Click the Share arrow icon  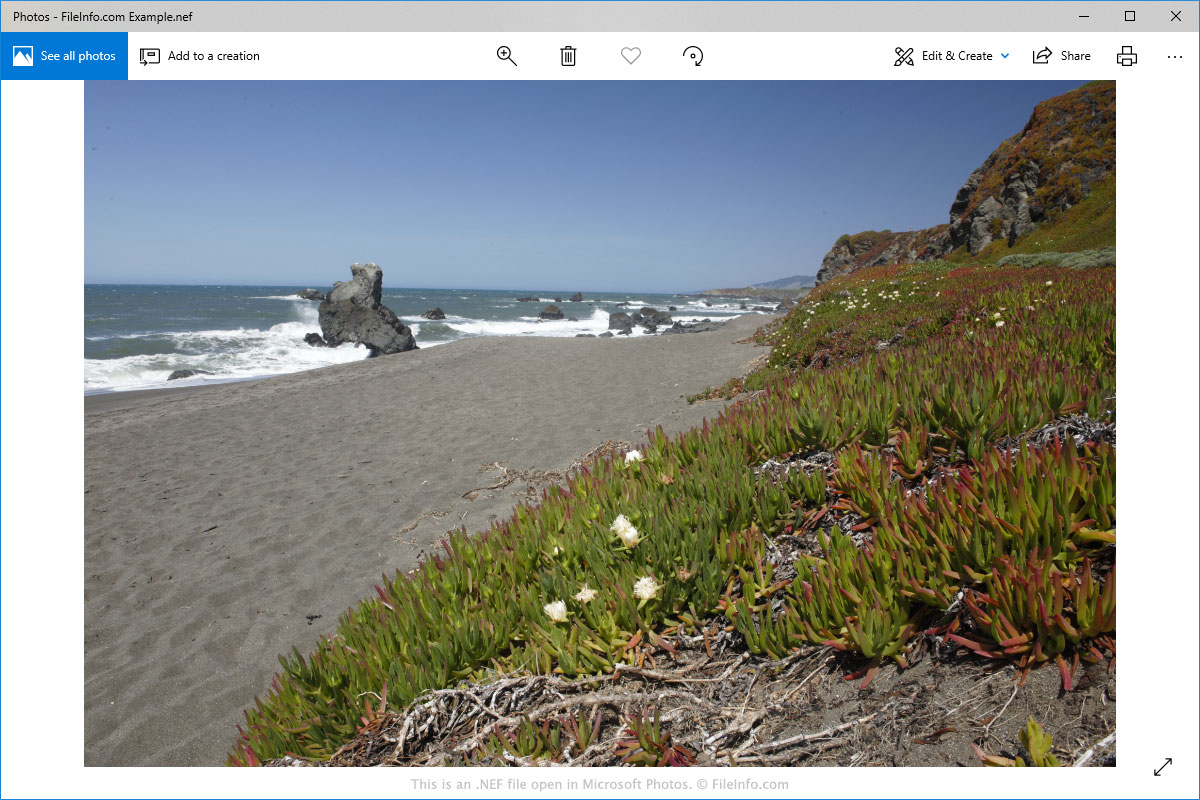point(1043,56)
